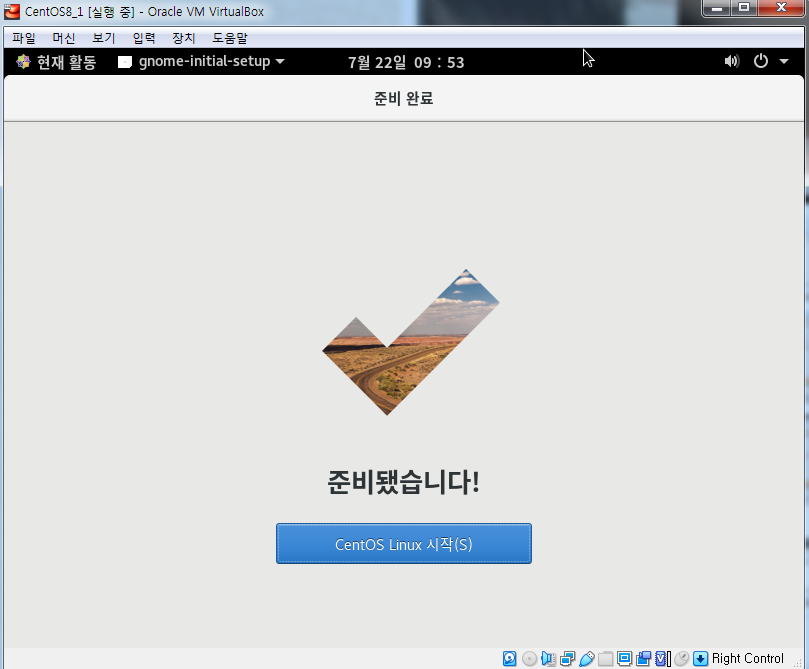The image size is (809, 669).
Task: Click the 준비 완료 header title
Action: 403,98
